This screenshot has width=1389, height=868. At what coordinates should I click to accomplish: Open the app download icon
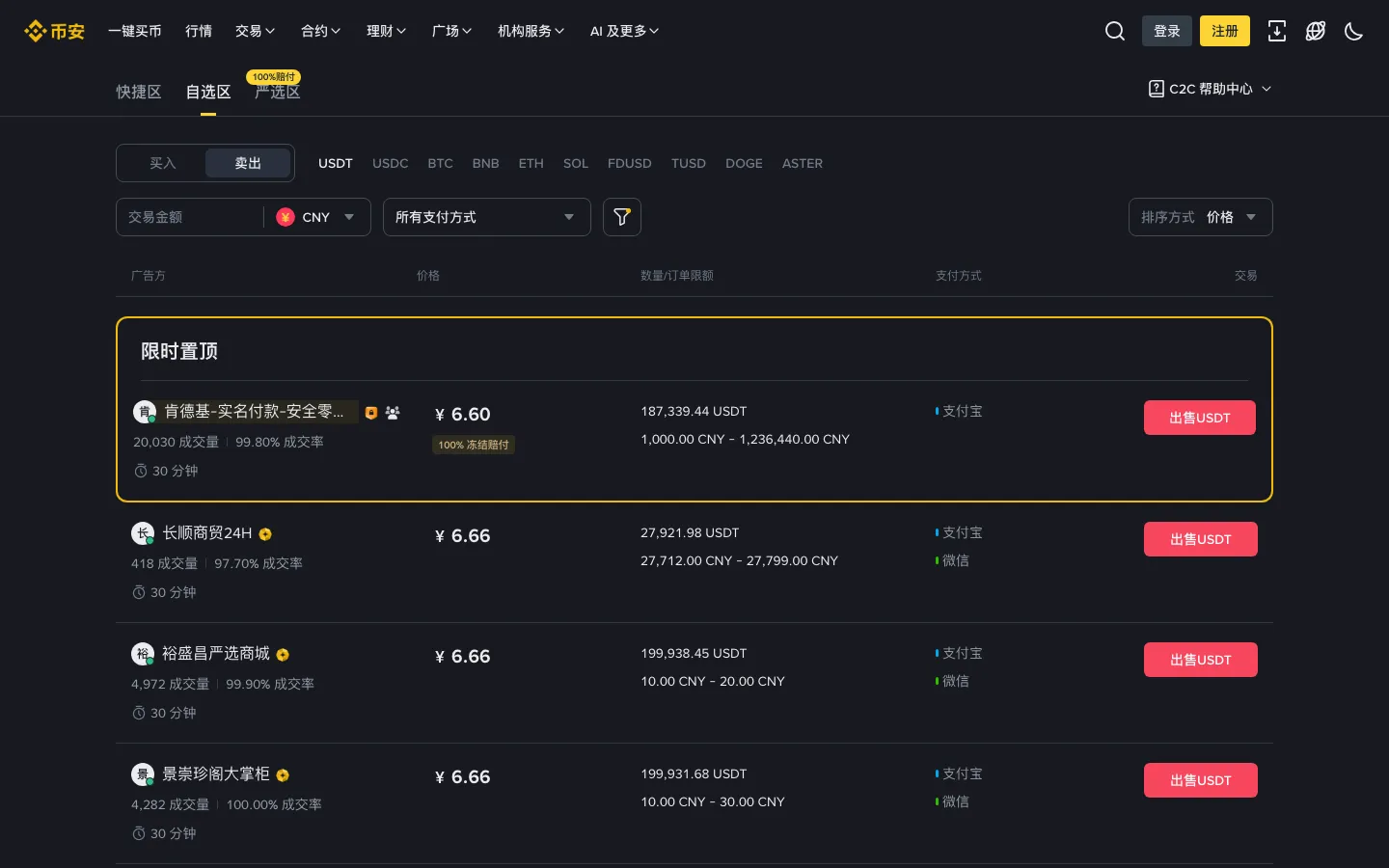(x=1277, y=31)
